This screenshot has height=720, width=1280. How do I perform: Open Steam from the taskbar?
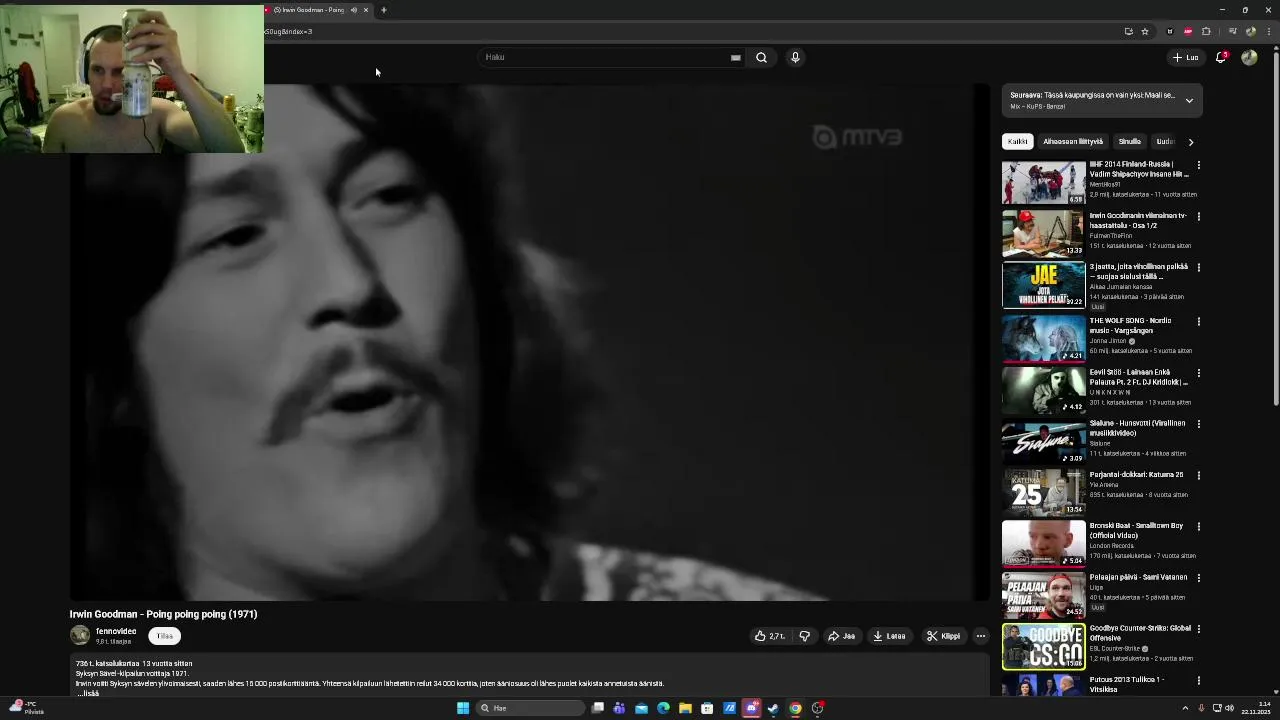773,708
